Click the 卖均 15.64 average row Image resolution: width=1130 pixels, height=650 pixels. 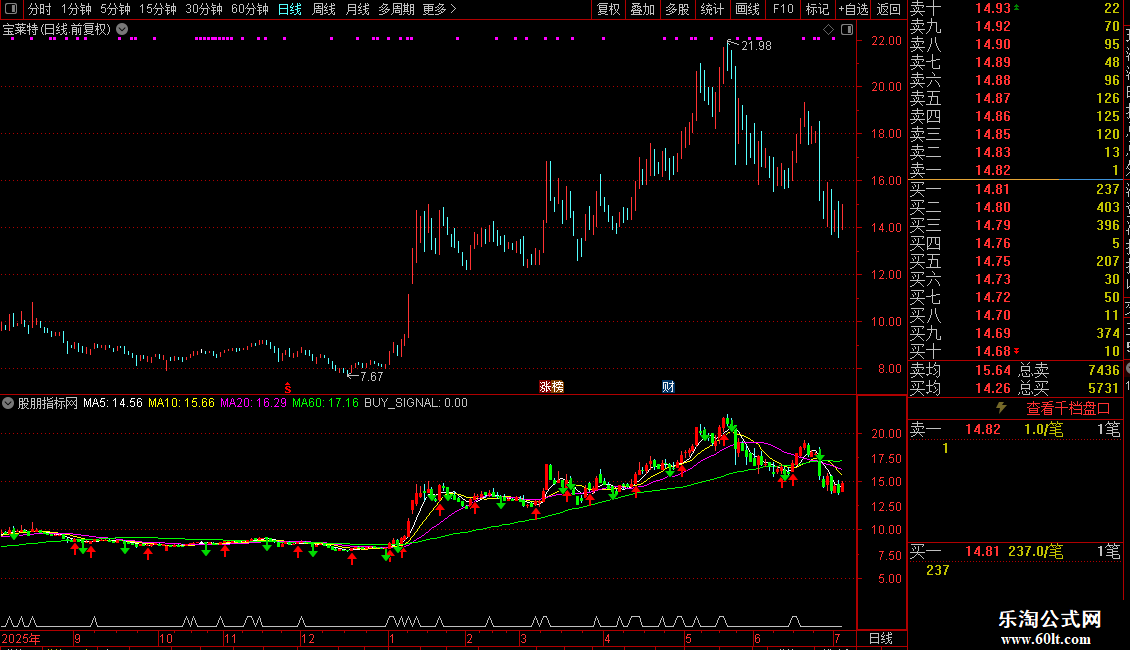pyautogui.click(x=960, y=370)
